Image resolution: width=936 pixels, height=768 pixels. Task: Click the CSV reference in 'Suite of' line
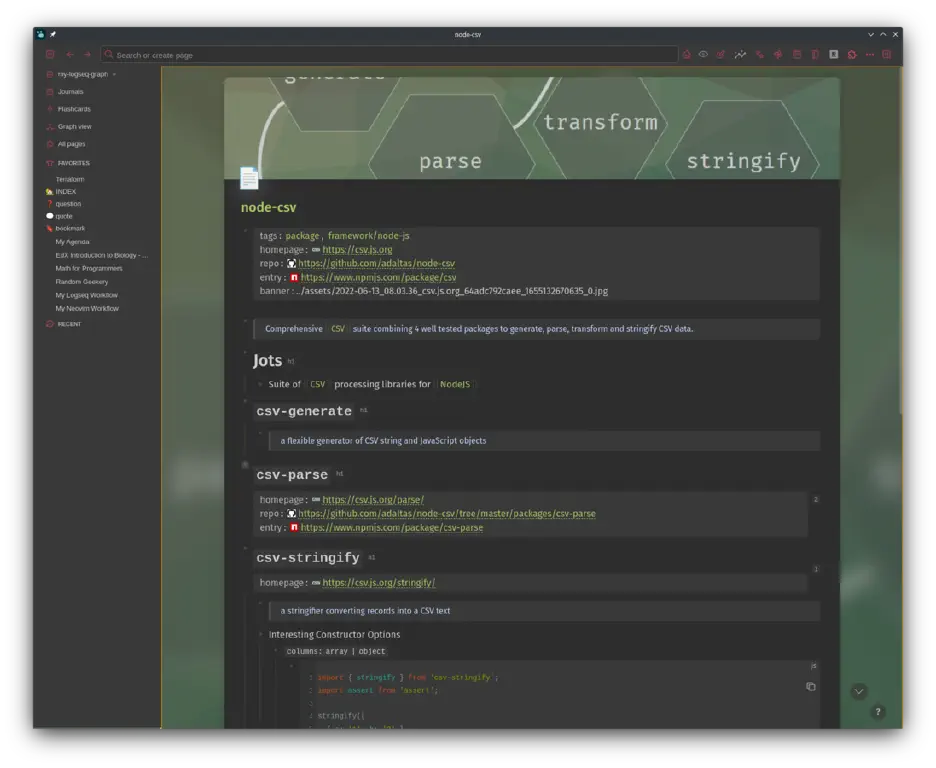click(318, 384)
